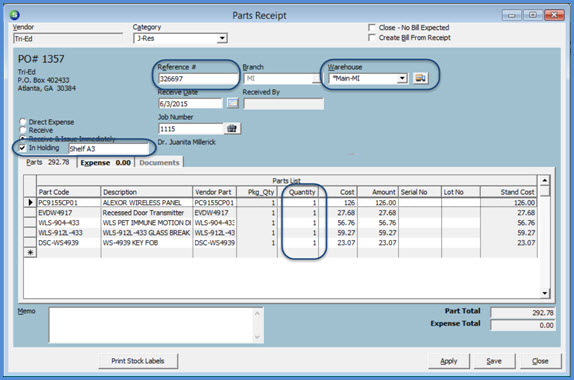Viewport: 574px width, 380px height.
Task: Click the amount cell 126.00
Action: click(378, 202)
